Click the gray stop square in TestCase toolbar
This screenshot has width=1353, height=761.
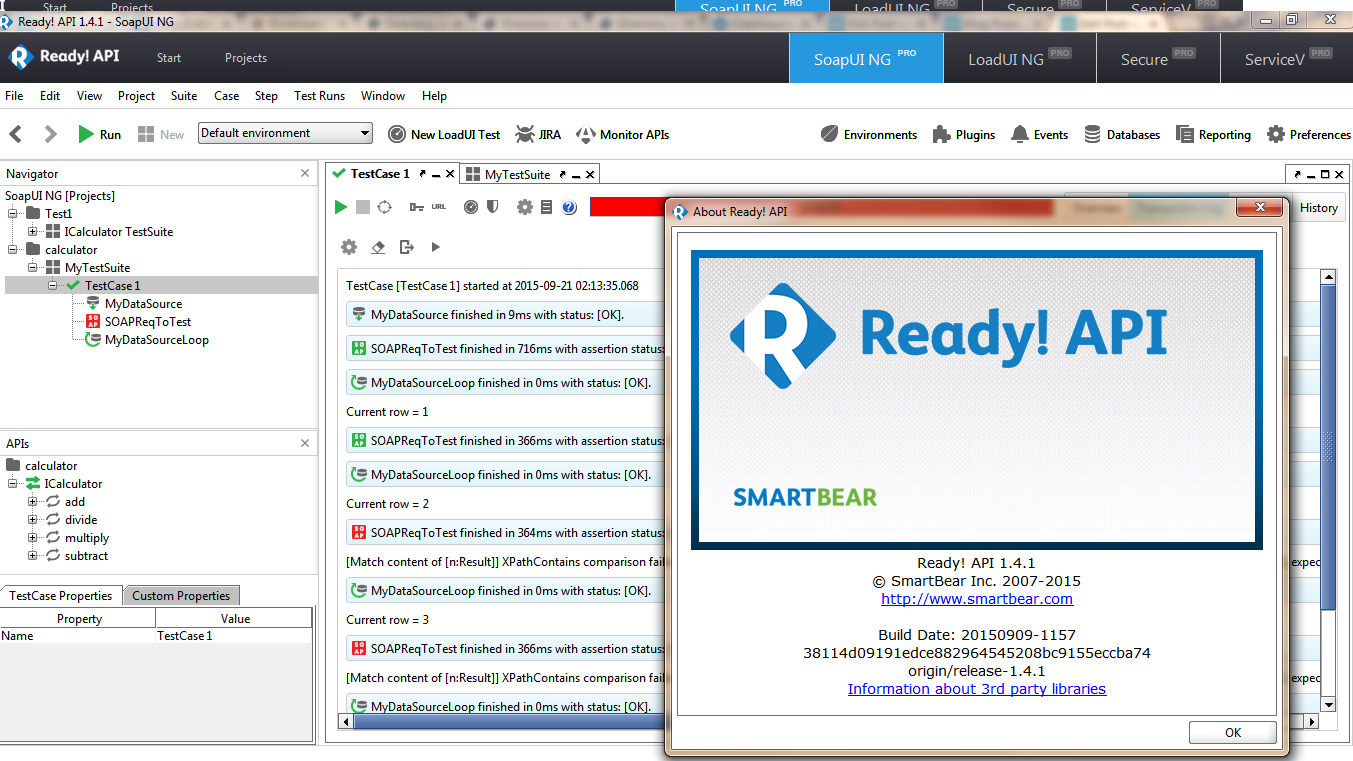pyautogui.click(x=363, y=207)
